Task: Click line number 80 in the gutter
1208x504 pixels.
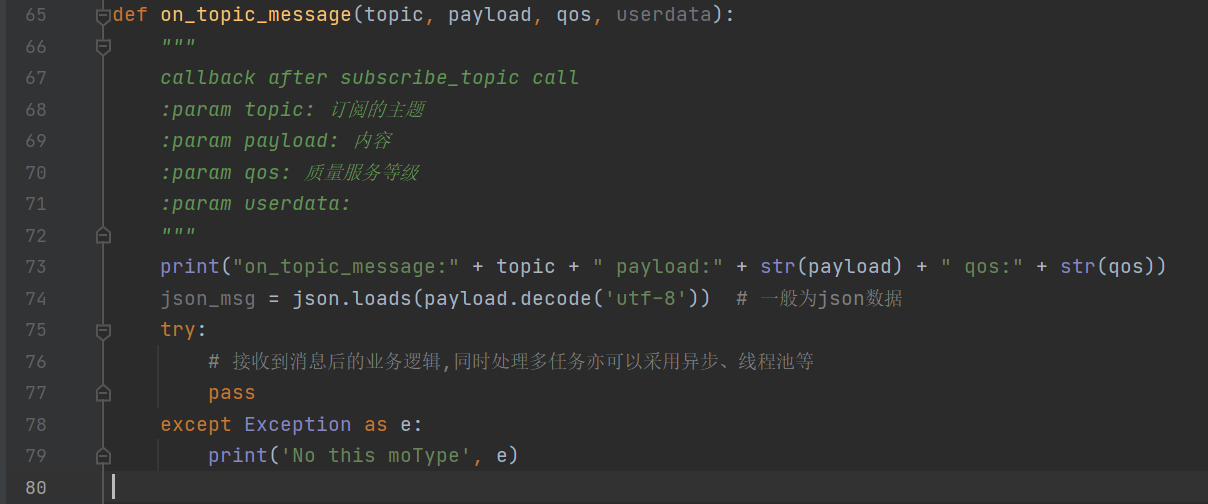Action: coord(35,487)
